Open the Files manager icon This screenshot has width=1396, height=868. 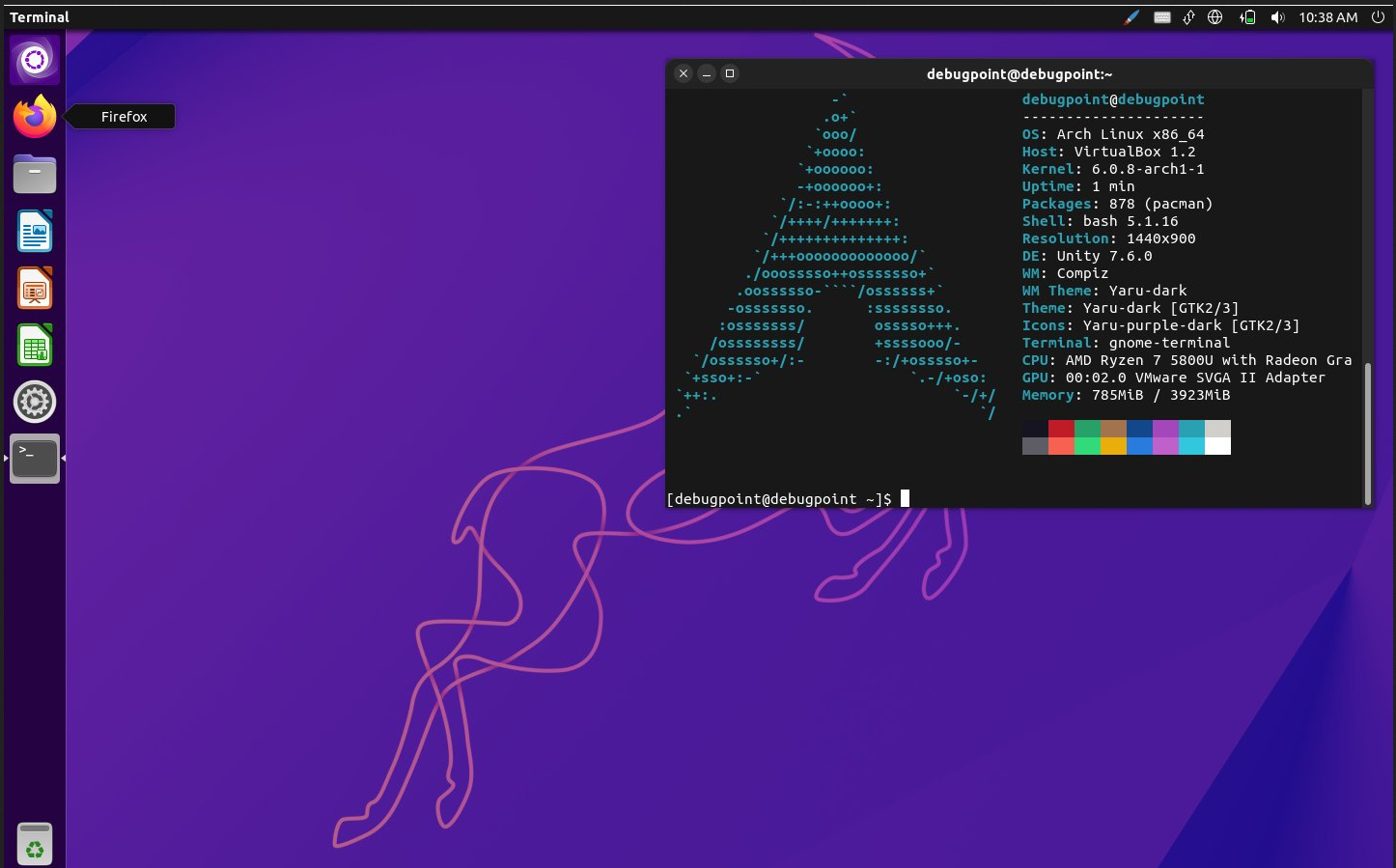(35, 175)
